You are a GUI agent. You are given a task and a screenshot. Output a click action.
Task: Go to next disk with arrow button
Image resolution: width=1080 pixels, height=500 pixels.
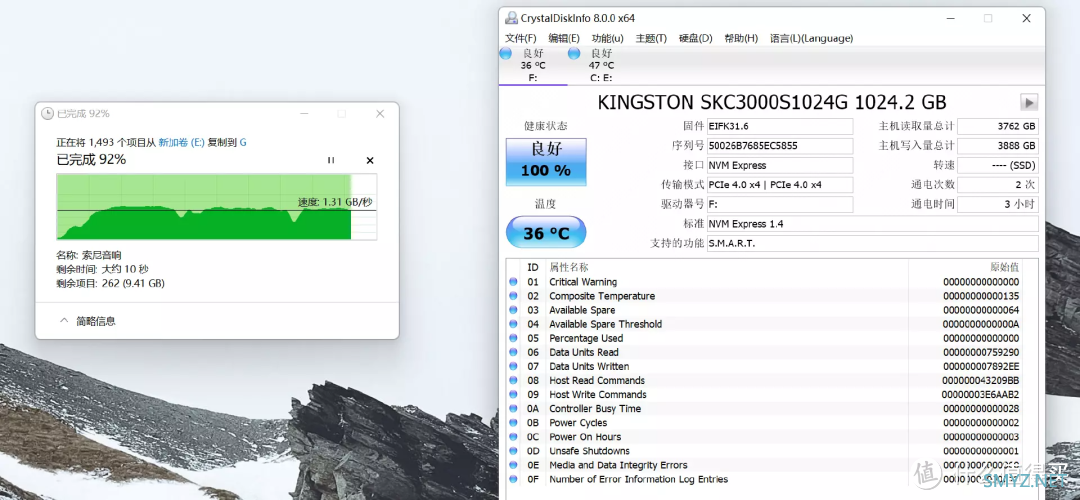pyautogui.click(x=1028, y=102)
